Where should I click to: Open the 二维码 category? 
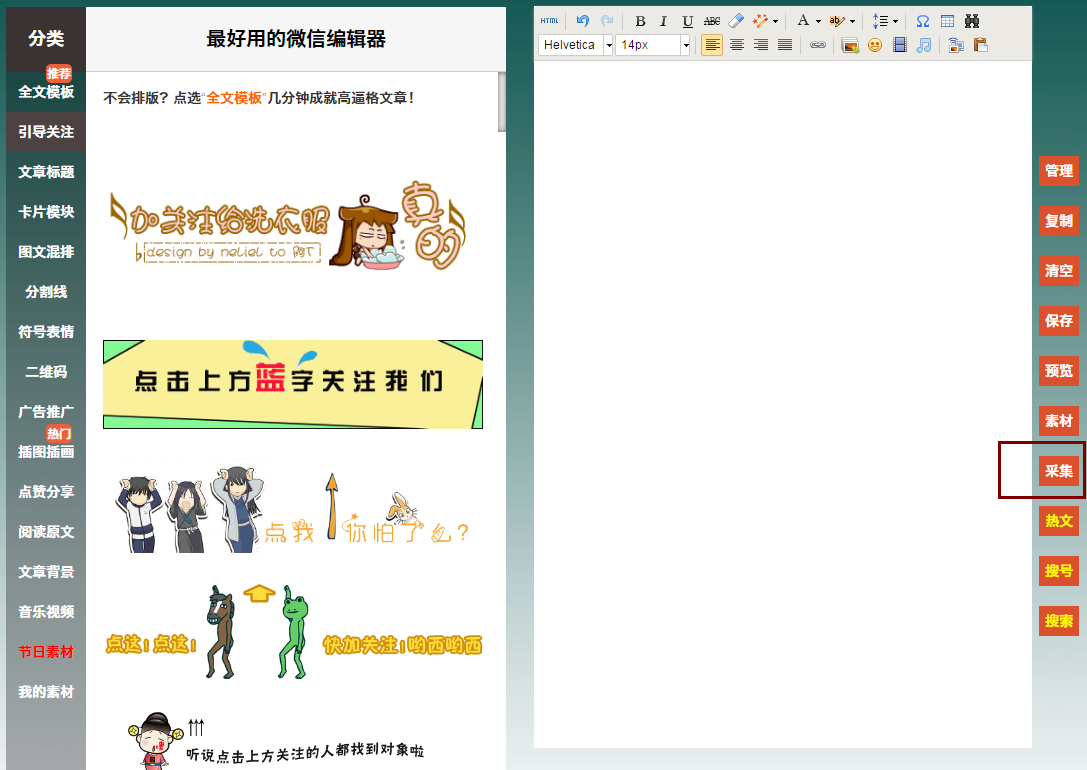click(45, 371)
